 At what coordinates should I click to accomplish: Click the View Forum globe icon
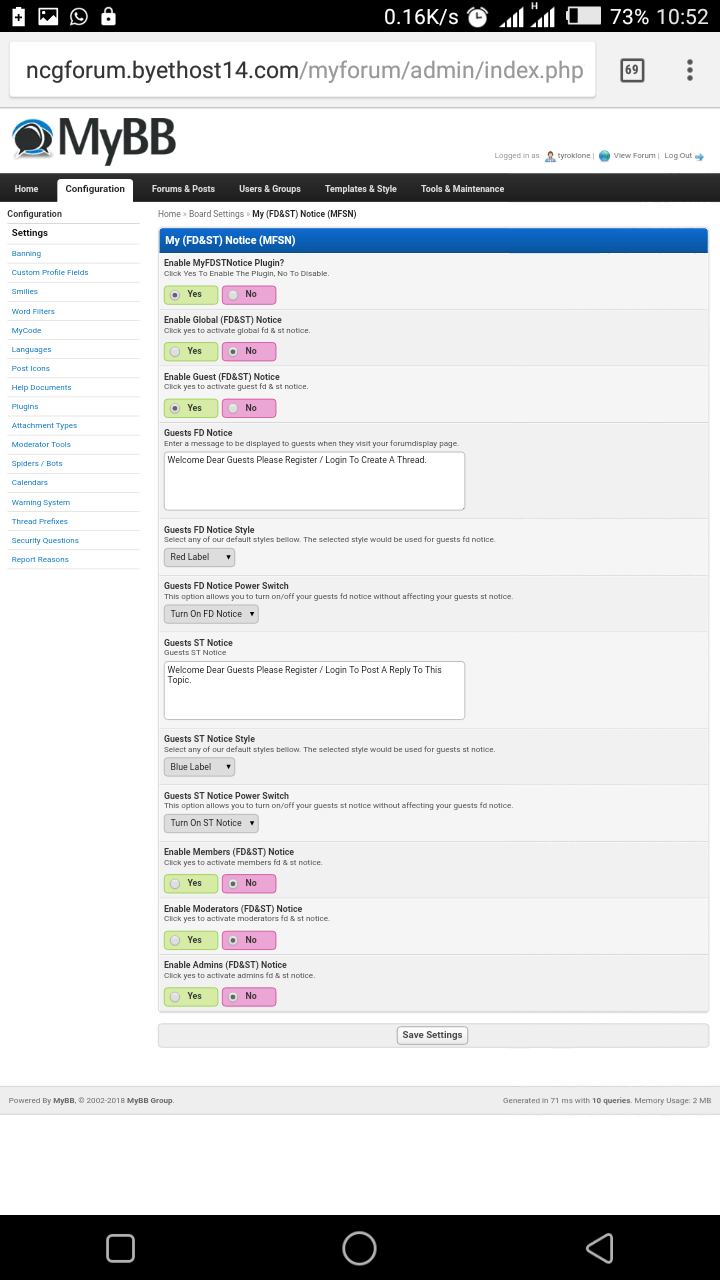[604, 156]
